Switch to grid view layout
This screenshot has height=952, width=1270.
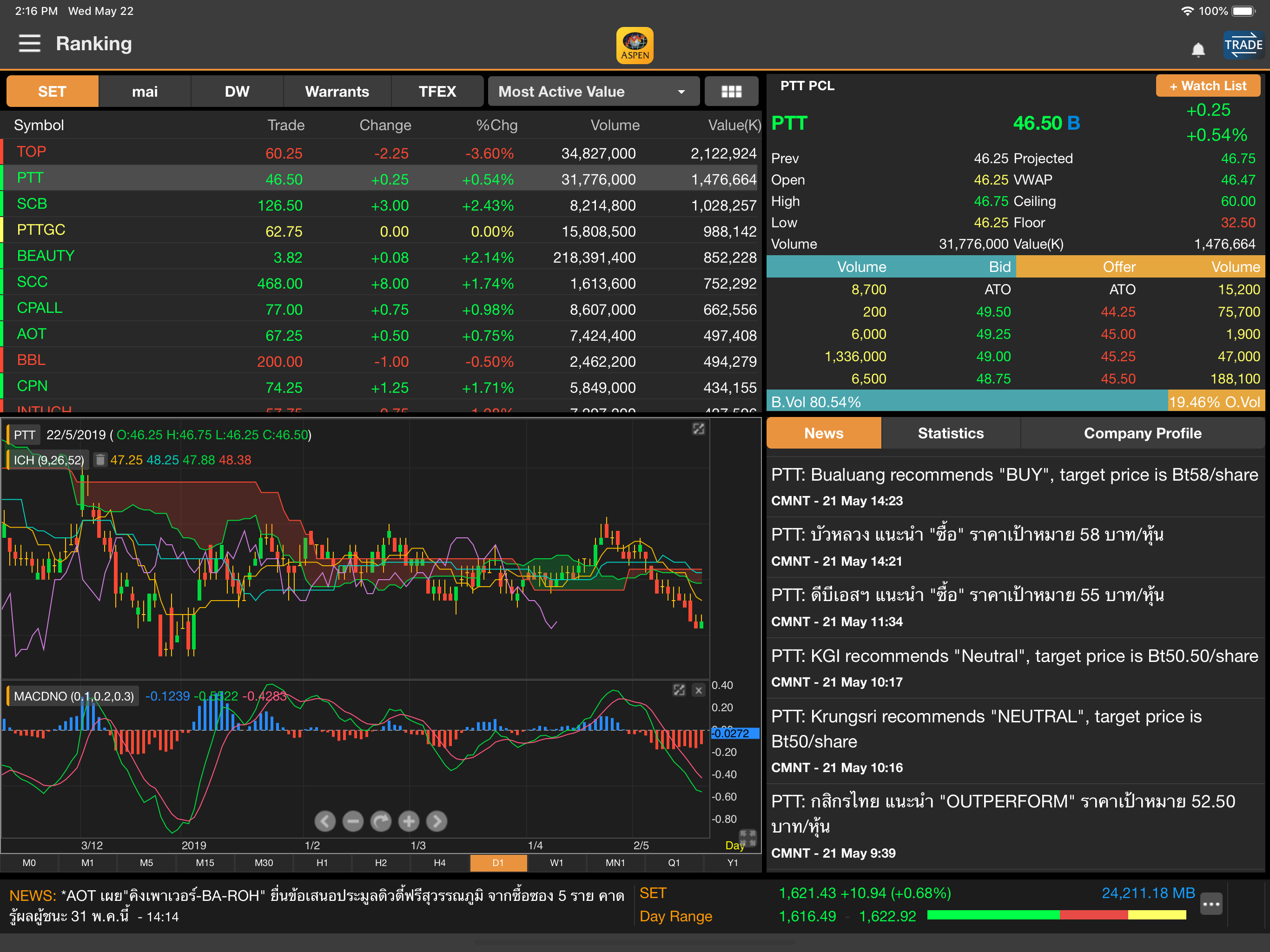(x=731, y=91)
